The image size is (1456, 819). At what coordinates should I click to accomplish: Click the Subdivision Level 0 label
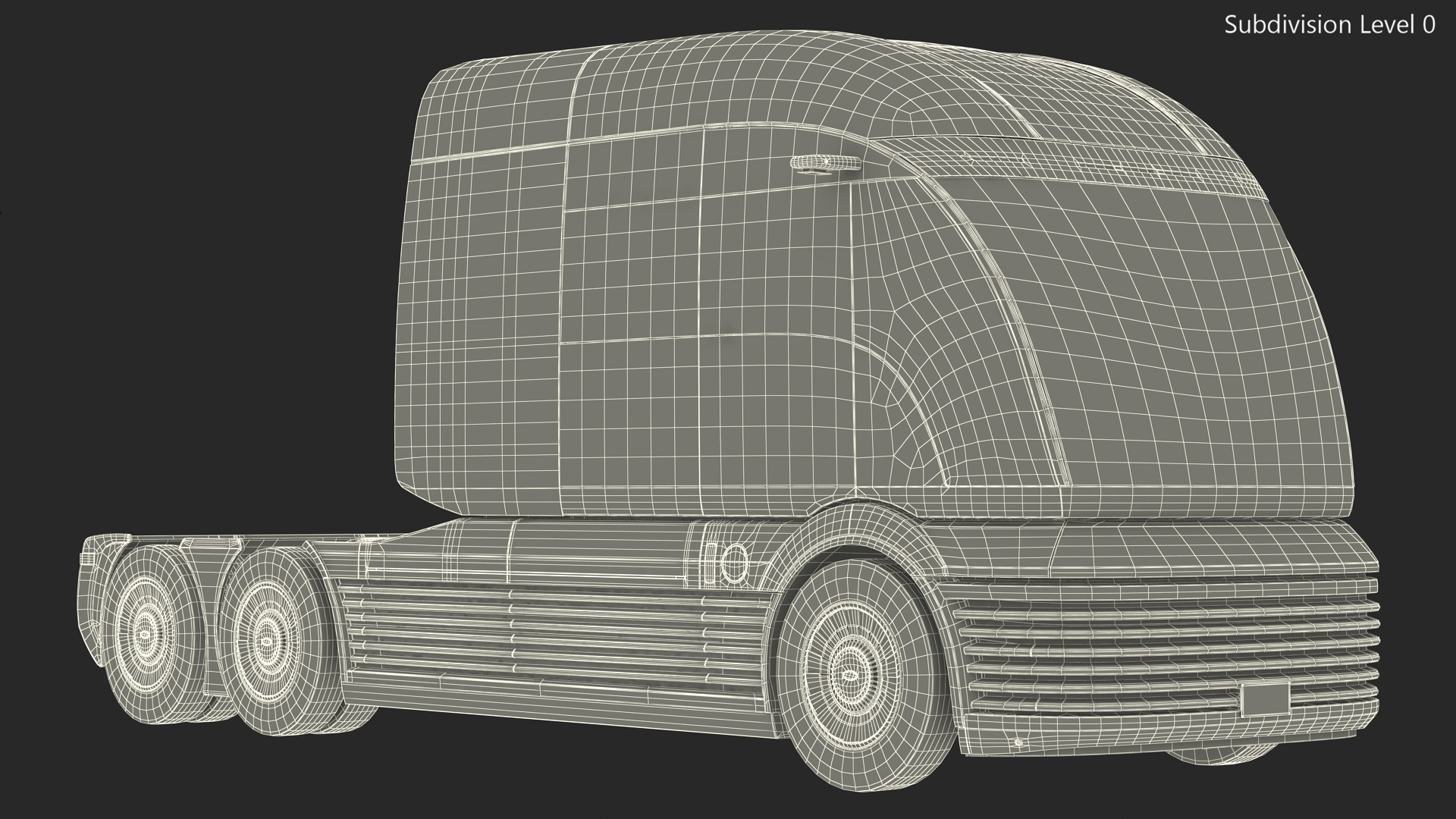pos(1329,25)
